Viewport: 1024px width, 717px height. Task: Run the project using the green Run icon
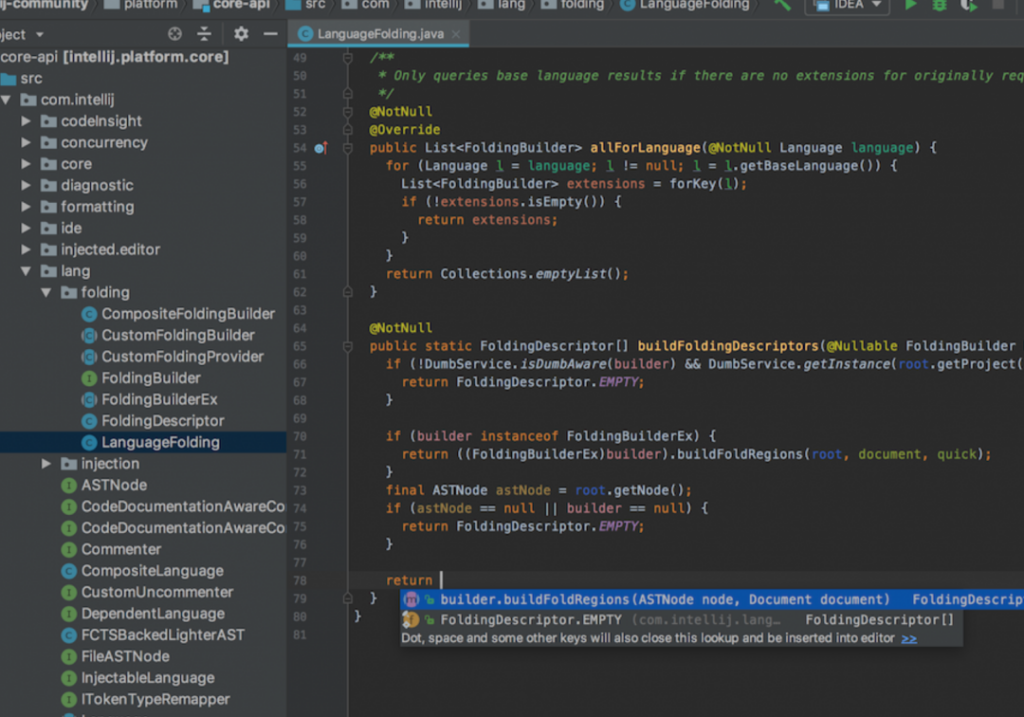tap(911, 6)
